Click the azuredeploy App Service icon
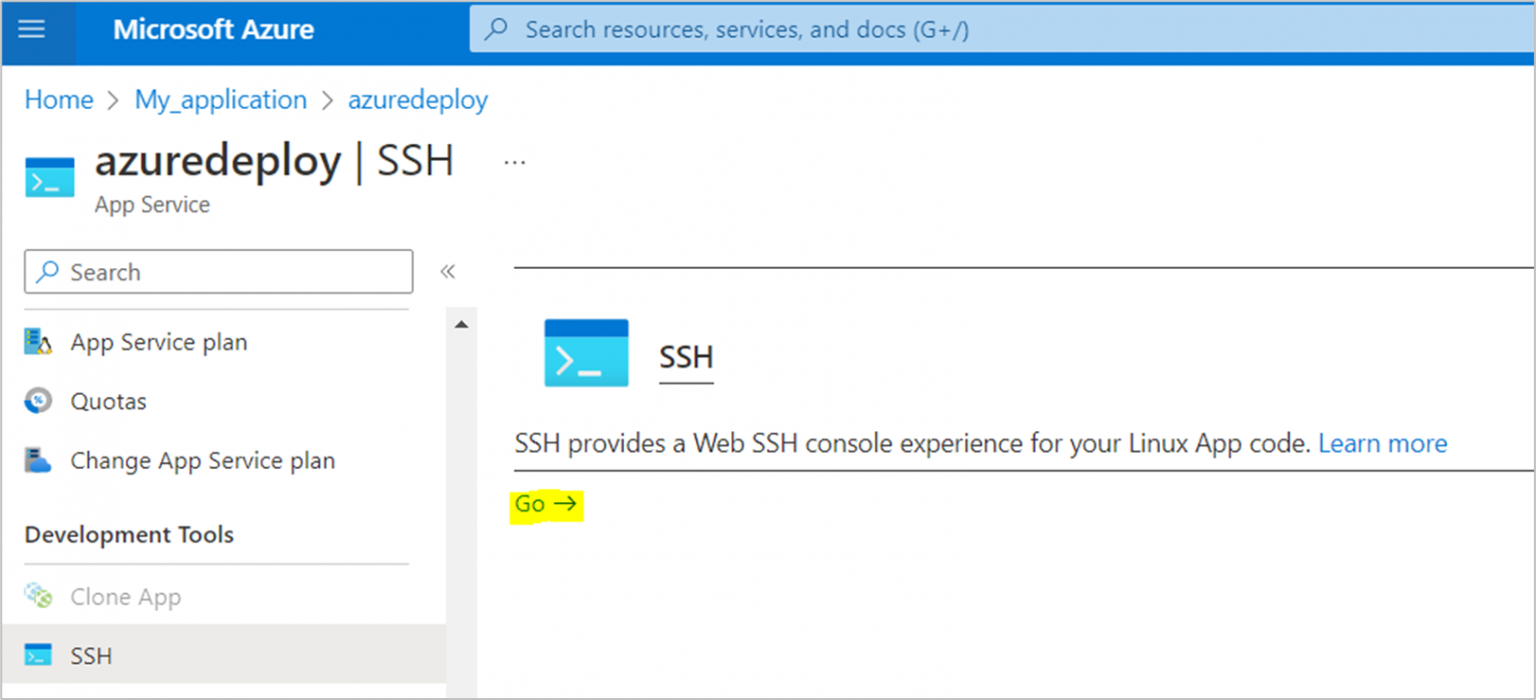Image resolution: width=1536 pixels, height=700 pixels. (49, 175)
